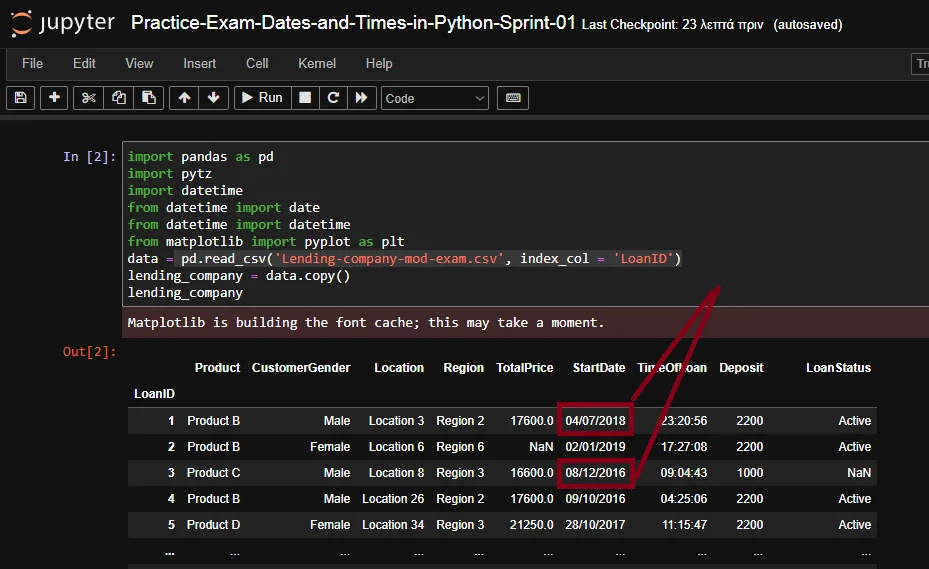Open the Kernel menu
Screen dimensions: 929x569
pos(317,63)
